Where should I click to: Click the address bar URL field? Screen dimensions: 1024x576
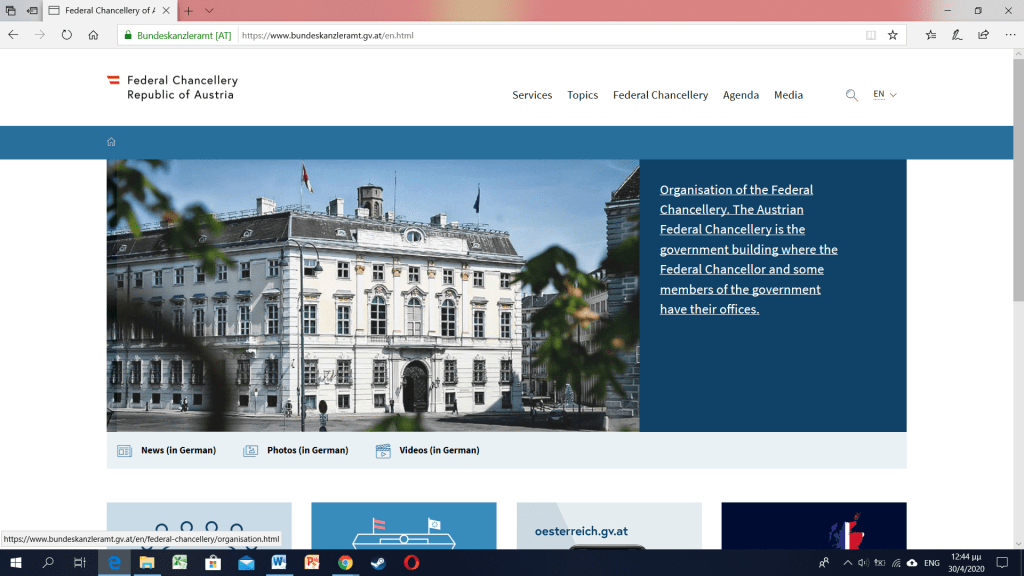pyautogui.click(x=550, y=35)
